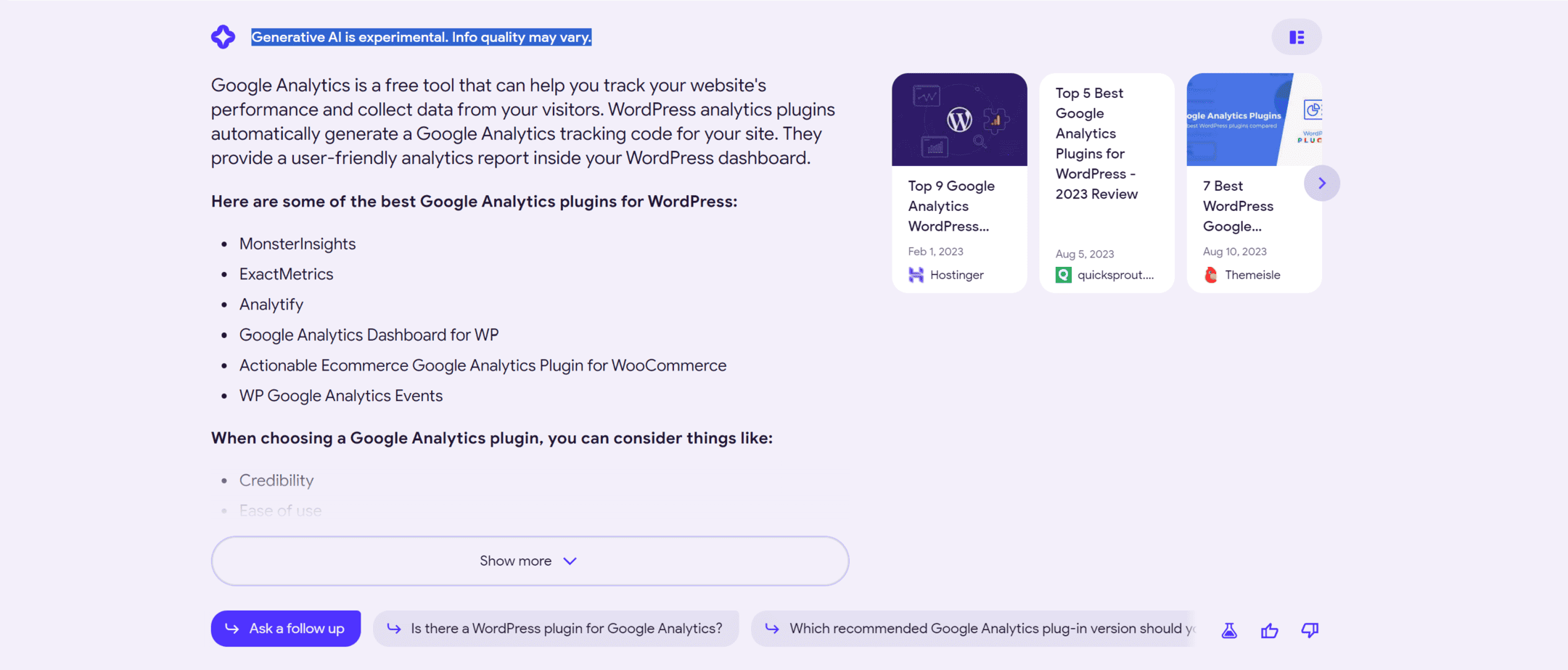Image resolution: width=1568 pixels, height=670 pixels.
Task: Give a thumbs up rating
Action: click(1269, 631)
